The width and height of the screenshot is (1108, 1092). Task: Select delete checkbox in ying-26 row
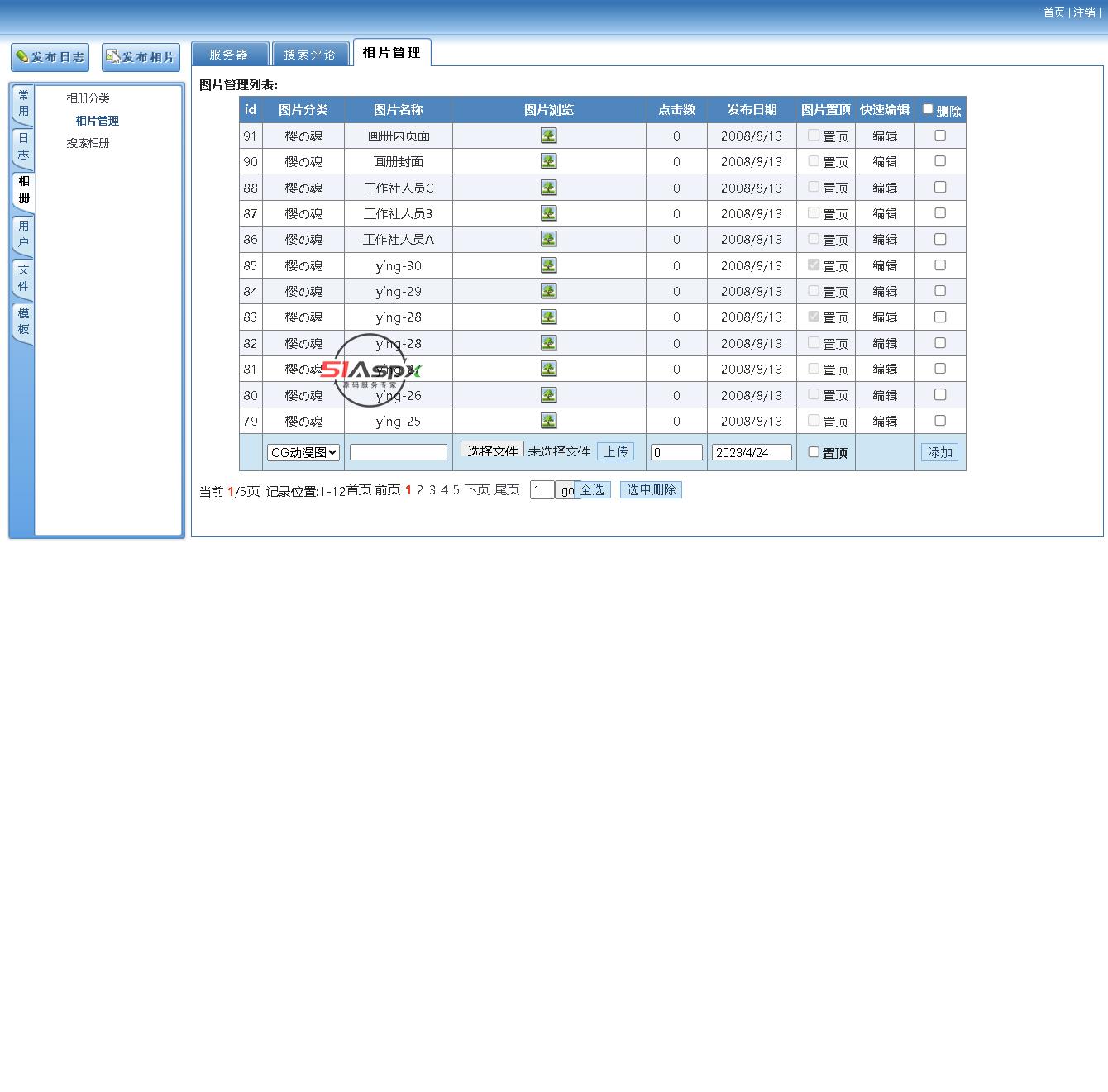point(940,395)
